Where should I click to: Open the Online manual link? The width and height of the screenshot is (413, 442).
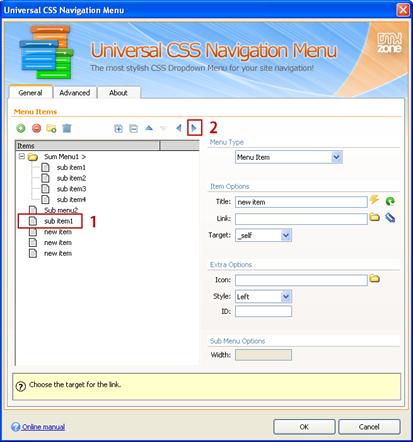pyautogui.click(x=43, y=427)
